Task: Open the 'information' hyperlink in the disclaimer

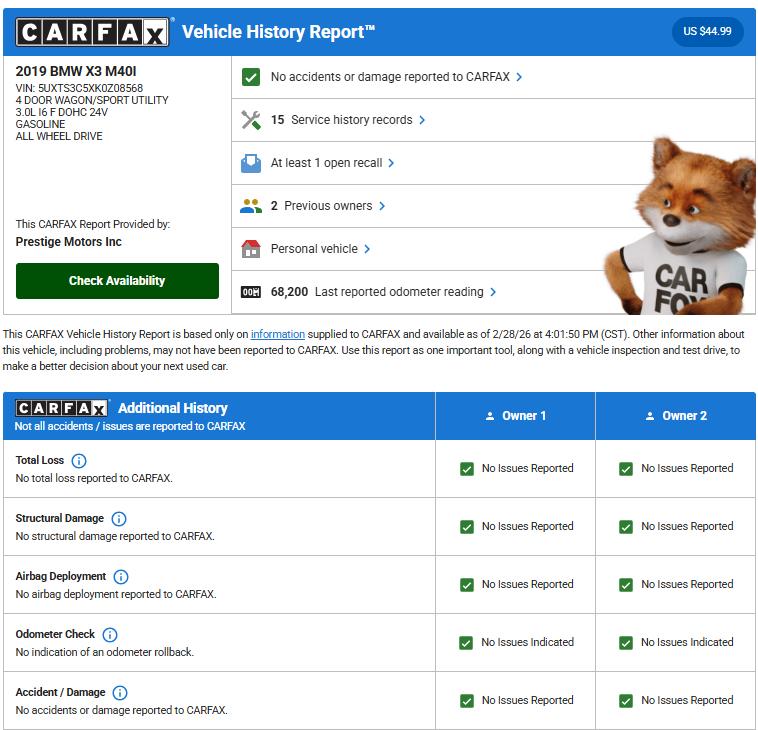Action: tap(278, 334)
